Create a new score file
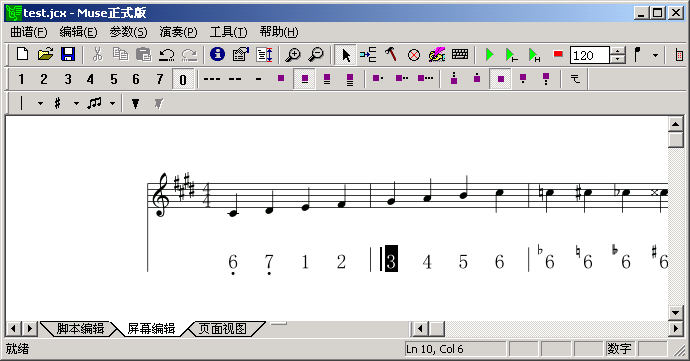 coord(22,55)
